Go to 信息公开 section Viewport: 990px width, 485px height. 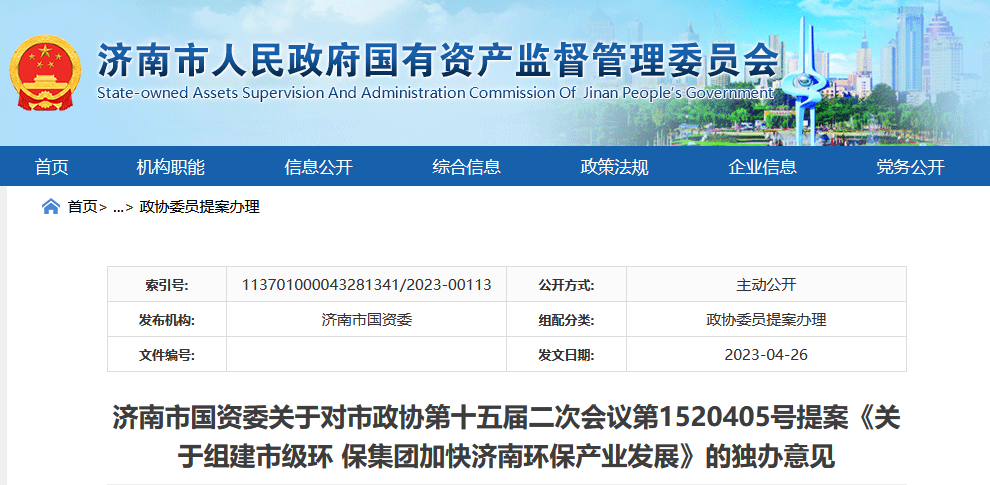click(x=318, y=167)
